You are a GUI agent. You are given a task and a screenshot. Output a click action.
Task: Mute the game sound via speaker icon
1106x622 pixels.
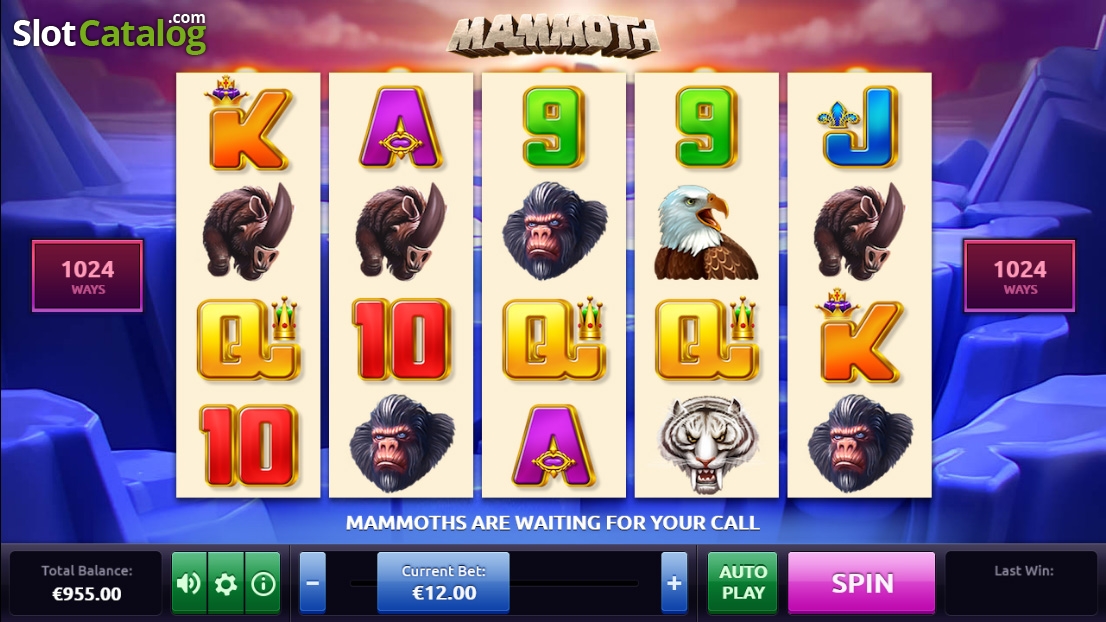pyautogui.click(x=189, y=583)
